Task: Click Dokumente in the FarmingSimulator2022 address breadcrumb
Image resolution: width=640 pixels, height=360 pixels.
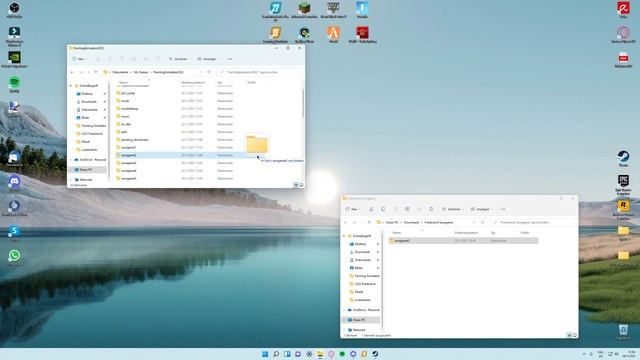Action: click(120, 72)
